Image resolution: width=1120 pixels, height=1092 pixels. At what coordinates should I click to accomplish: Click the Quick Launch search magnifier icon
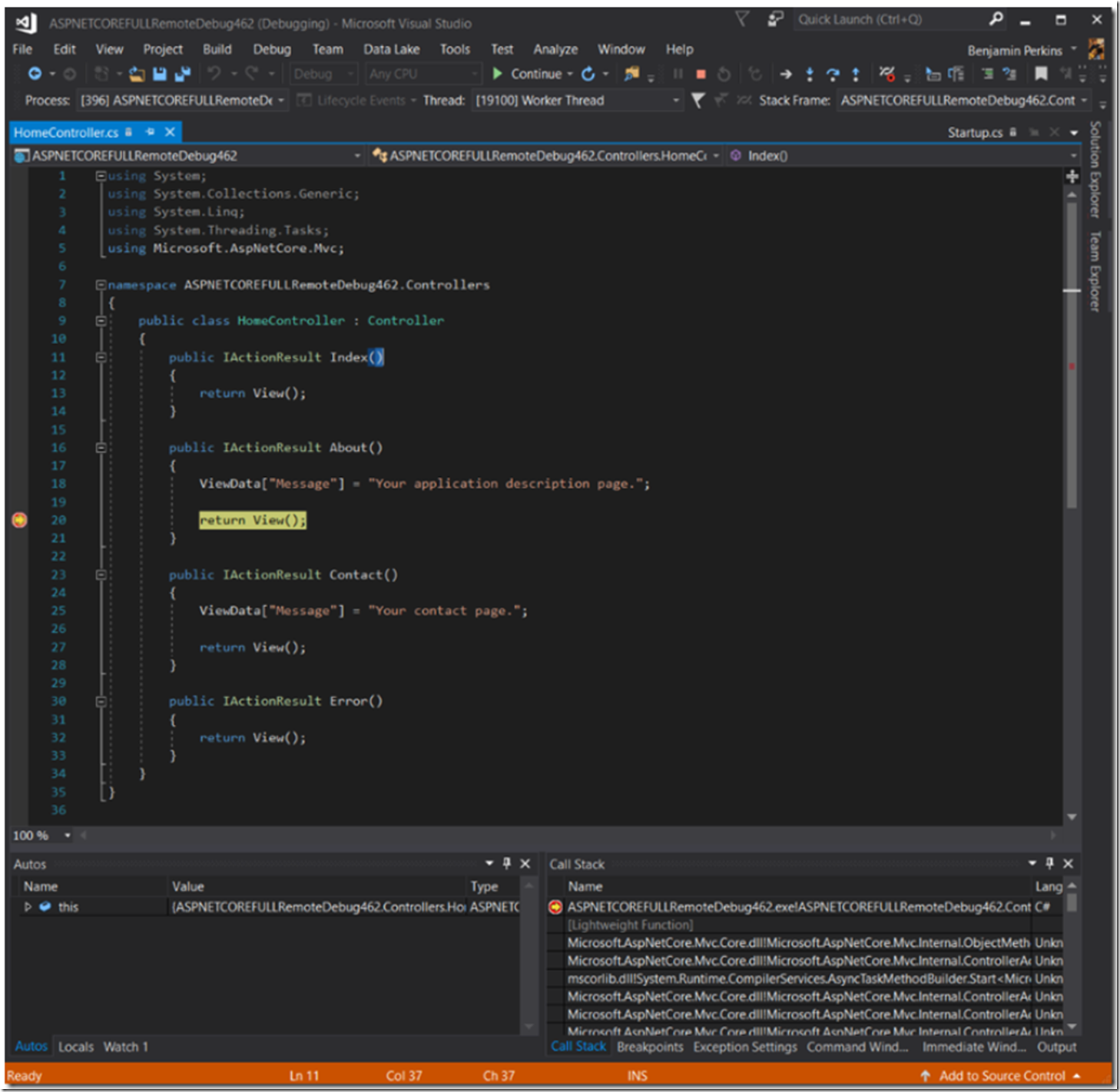996,19
